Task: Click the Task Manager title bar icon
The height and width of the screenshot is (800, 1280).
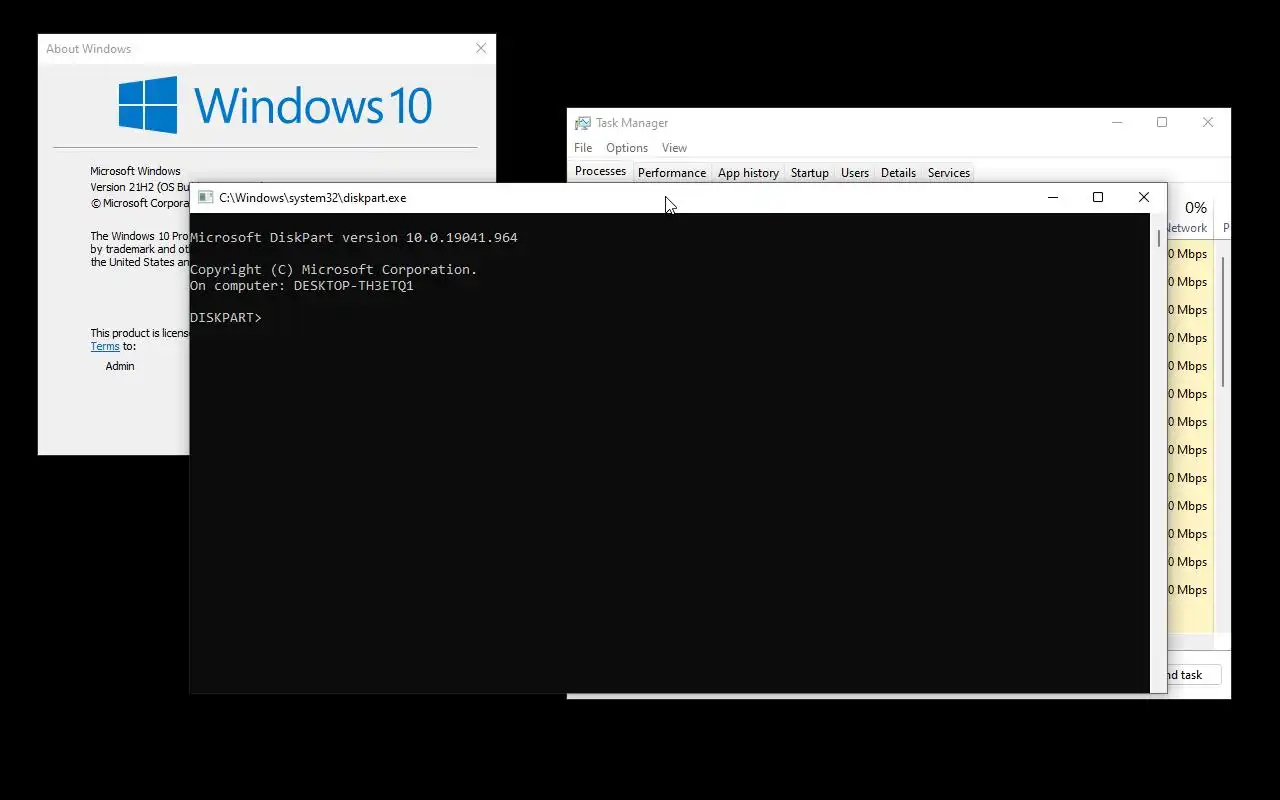Action: 583,123
